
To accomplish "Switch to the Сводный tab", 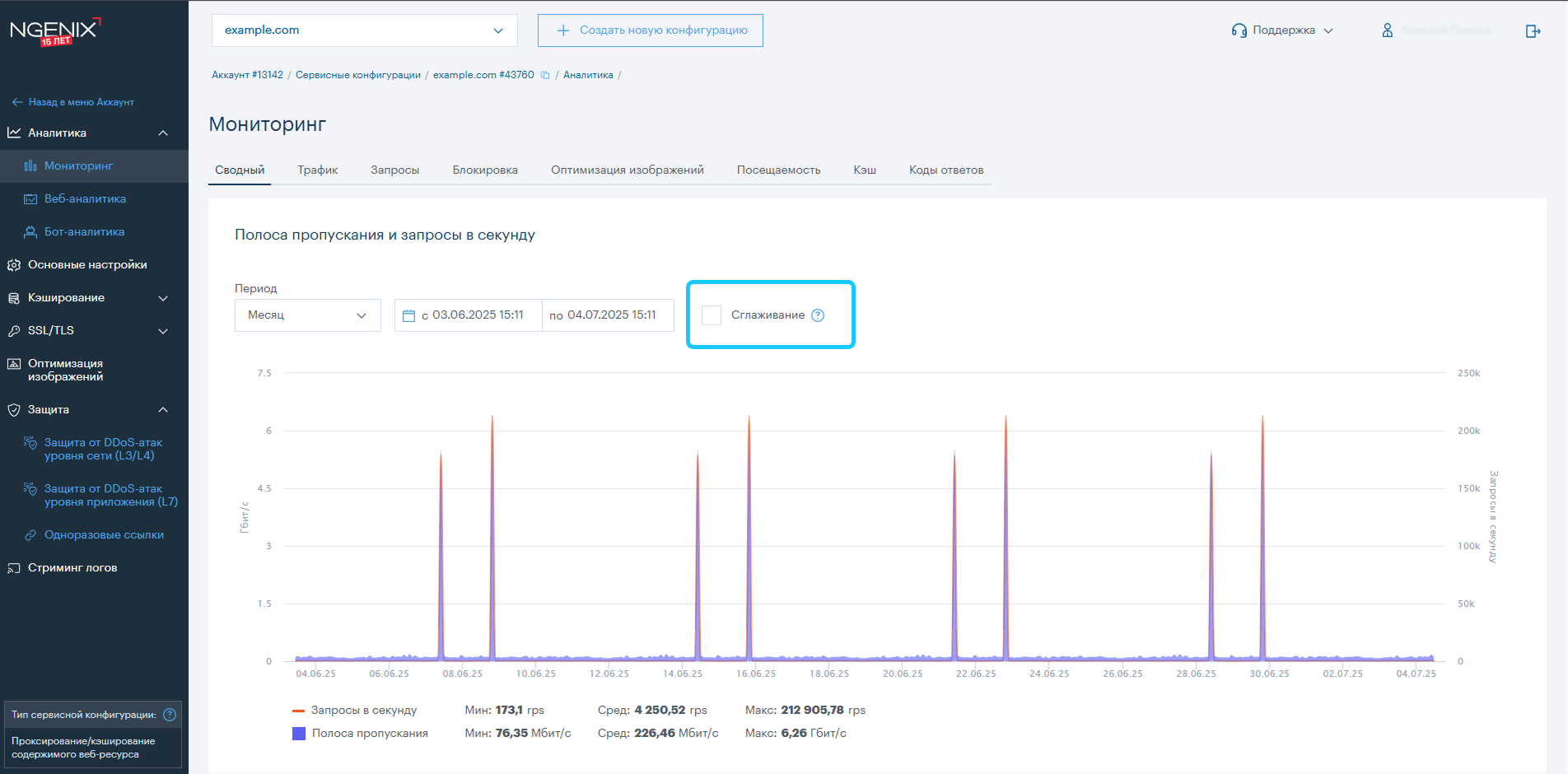I will click(x=240, y=170).
